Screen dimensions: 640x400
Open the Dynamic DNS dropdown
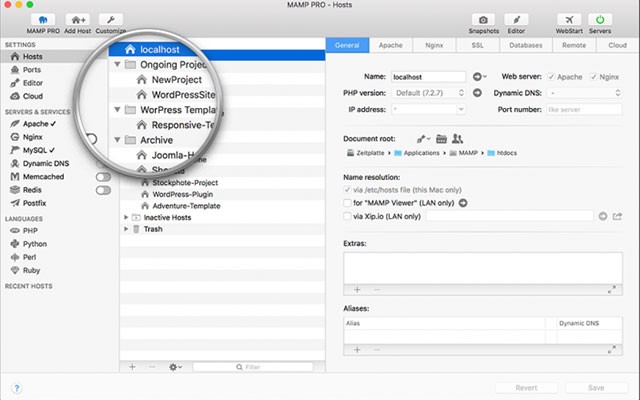(x=589, y=92)
